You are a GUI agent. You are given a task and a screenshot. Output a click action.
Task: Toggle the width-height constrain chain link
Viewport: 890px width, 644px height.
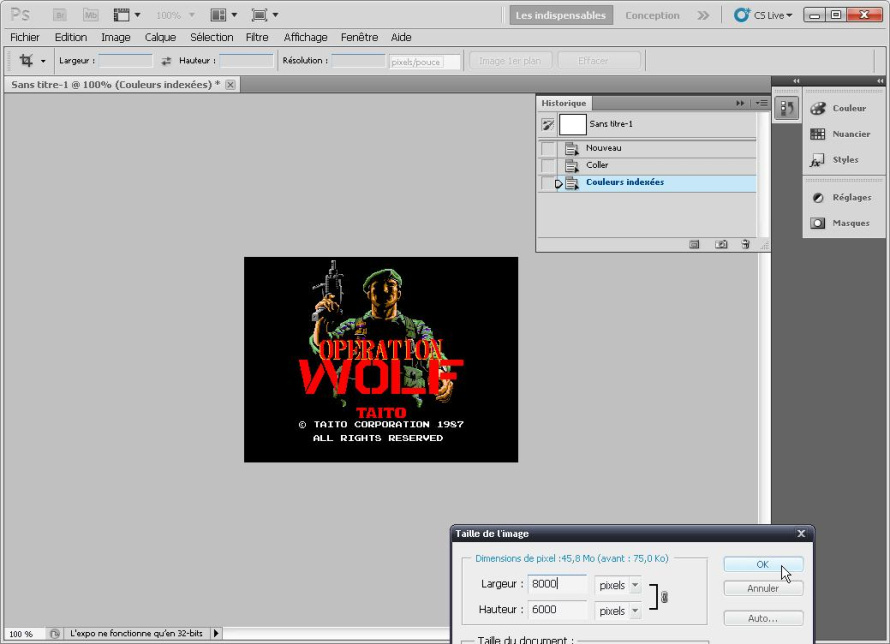tap(664, 597)
